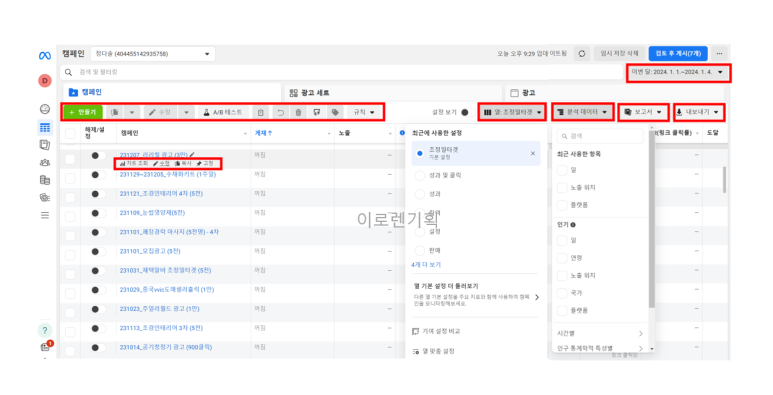773x395 pixels.
Task: Open the arrow next to duplicate button
Action: click(x=132, y=112)
